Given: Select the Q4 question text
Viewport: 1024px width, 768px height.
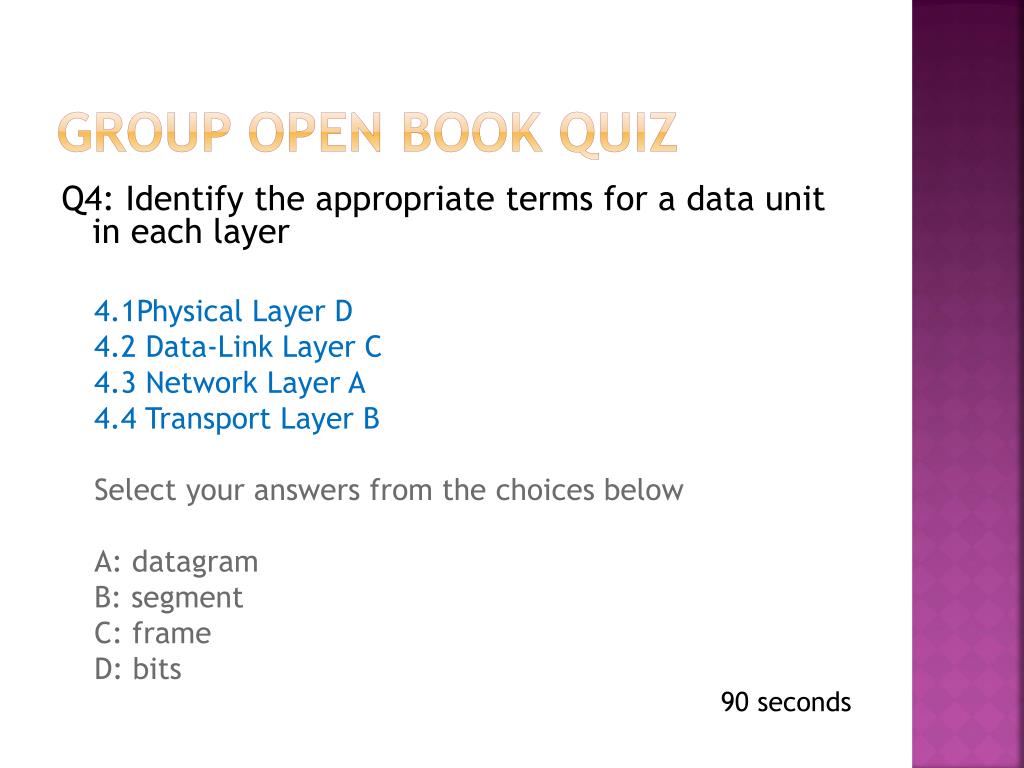Looking at the screenshot, I should (x=443, y=216).
